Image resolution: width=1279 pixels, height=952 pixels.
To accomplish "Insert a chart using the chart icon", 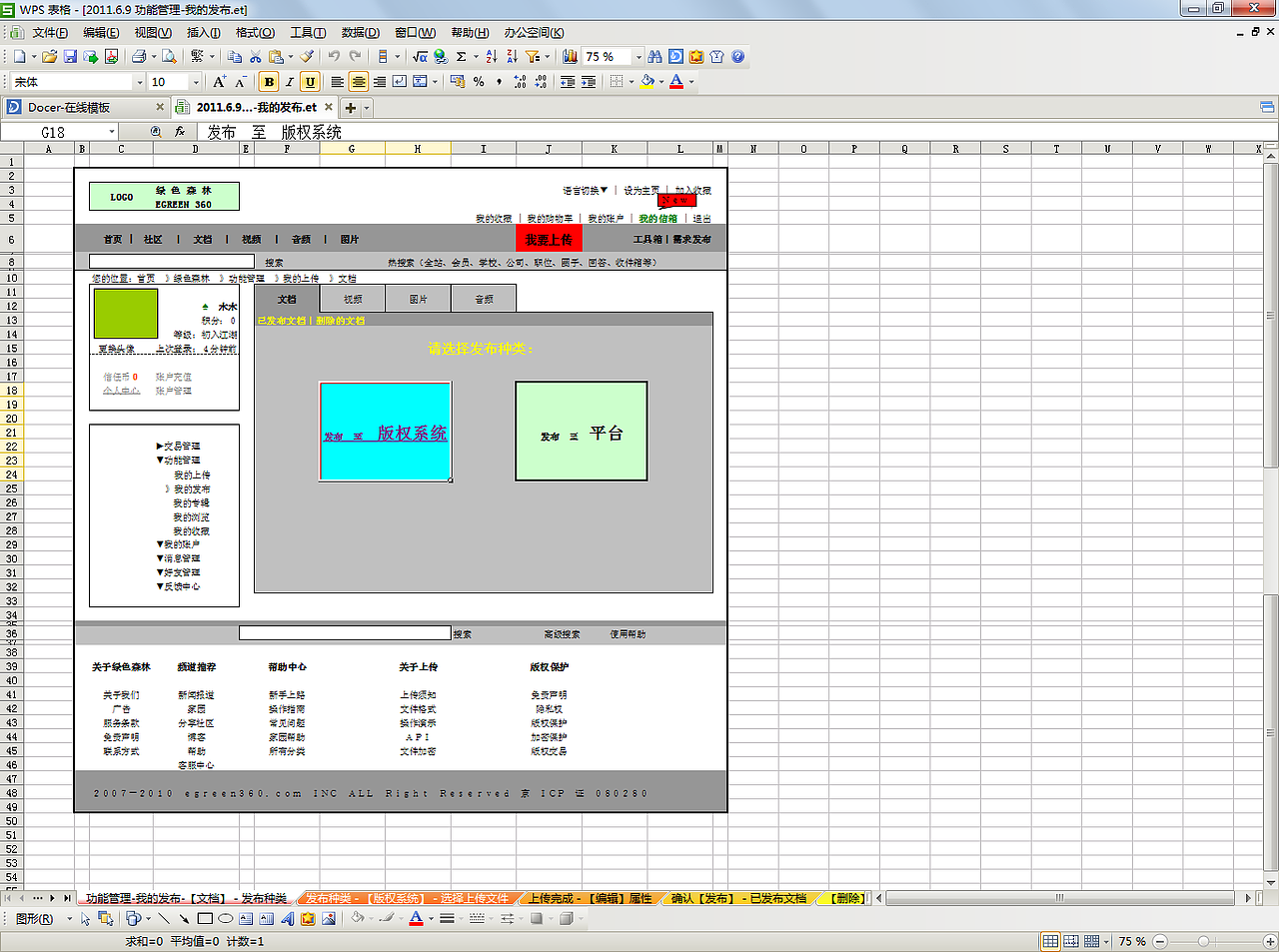I will point(570,57).
